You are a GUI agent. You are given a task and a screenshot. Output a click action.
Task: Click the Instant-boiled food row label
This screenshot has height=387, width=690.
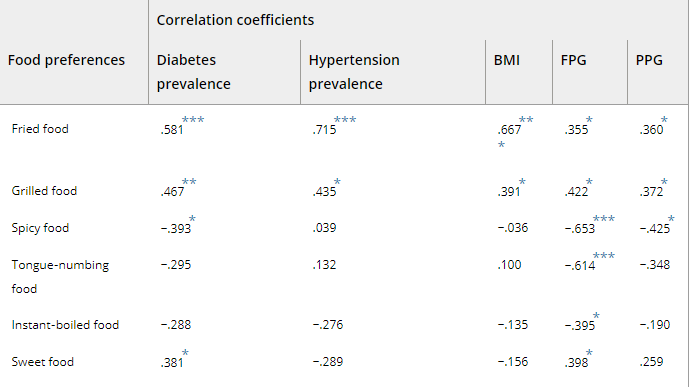(x=65, y=325)
